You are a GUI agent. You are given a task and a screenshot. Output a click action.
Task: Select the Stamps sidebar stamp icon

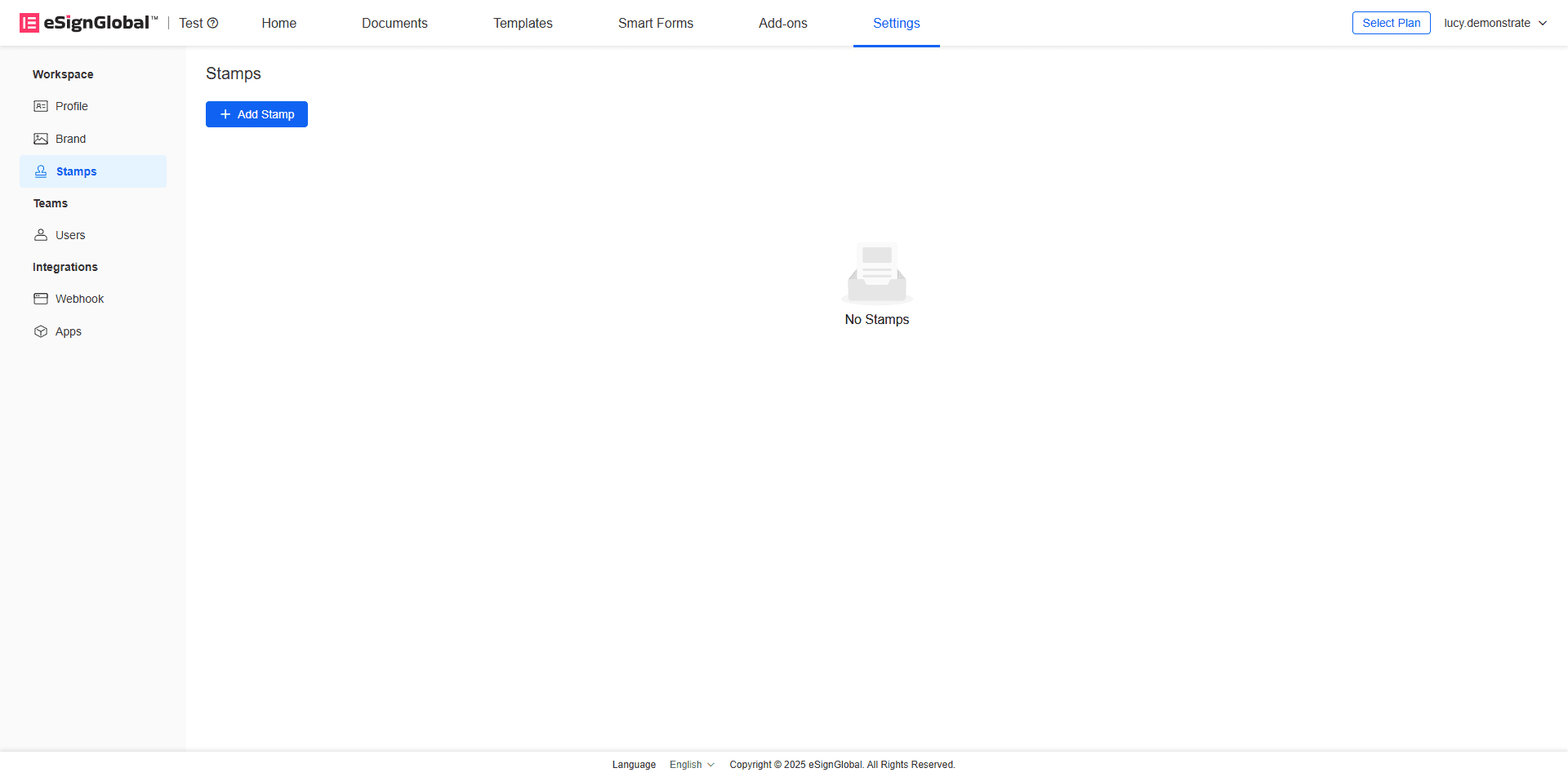pos(41,171)
